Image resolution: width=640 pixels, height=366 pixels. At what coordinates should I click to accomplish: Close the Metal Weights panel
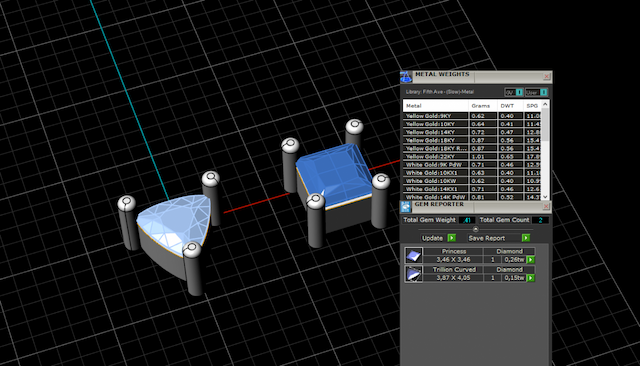[x=547, y=77]
